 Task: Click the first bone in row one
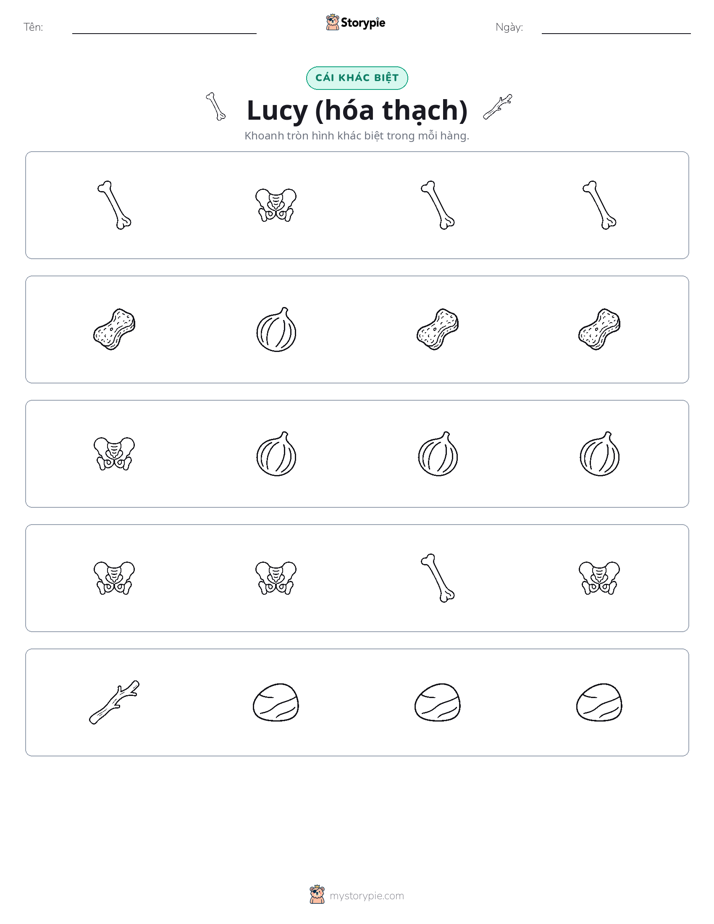click(x=114, y=205)
